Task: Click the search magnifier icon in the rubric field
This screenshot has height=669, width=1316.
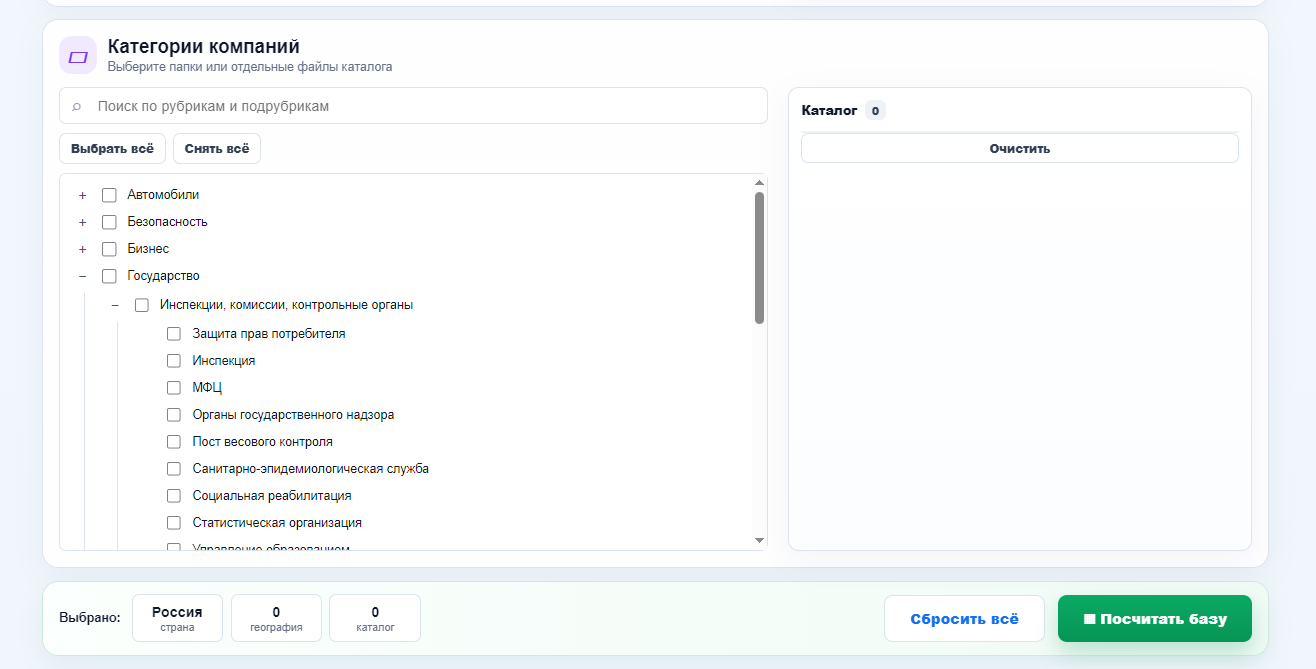Action: (x=77, y=106)
